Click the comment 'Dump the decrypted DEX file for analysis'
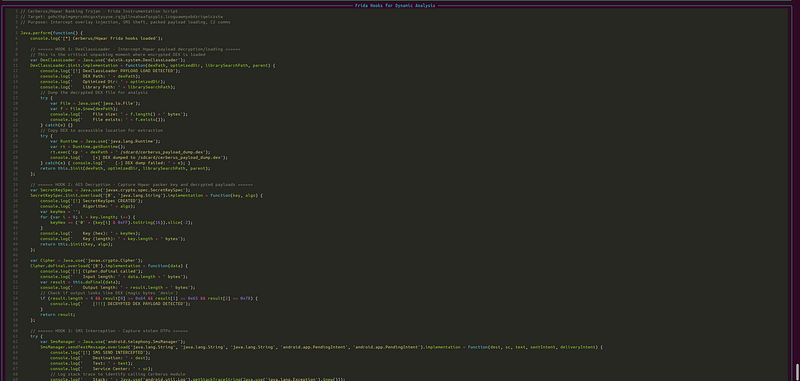Viewport: 800px width, 381px height. 94,92
